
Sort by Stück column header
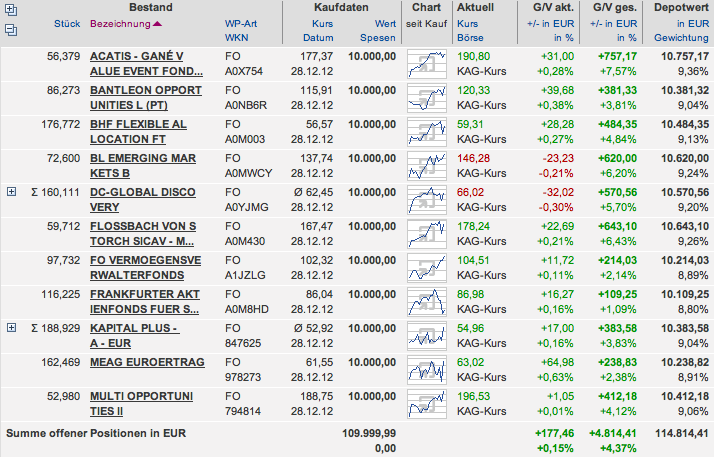coord(67,24)
